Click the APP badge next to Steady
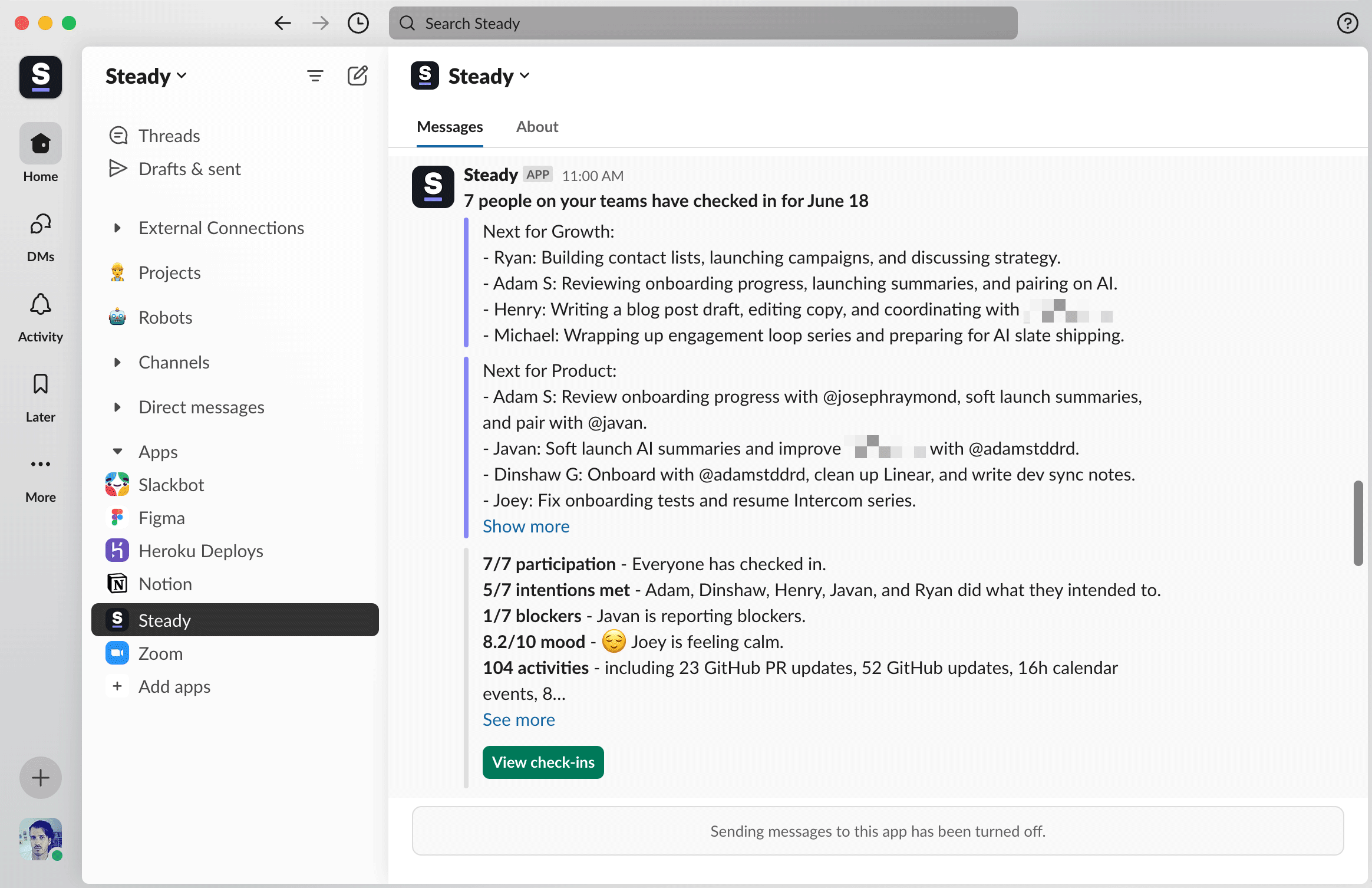 click(537, 175)
